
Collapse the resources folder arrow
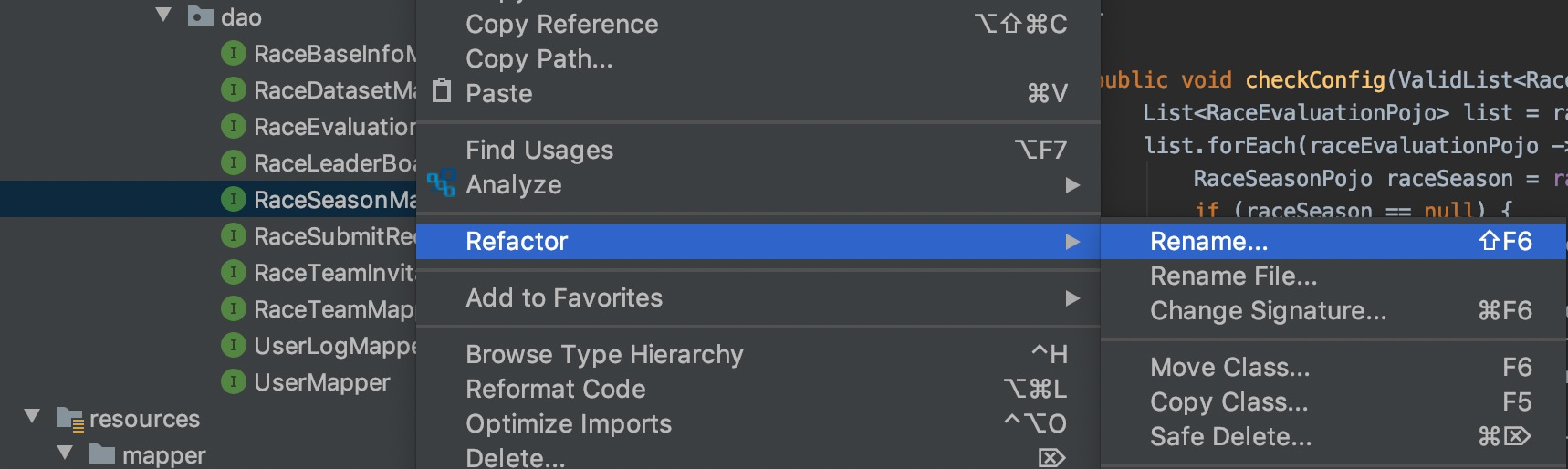point(33,417)
